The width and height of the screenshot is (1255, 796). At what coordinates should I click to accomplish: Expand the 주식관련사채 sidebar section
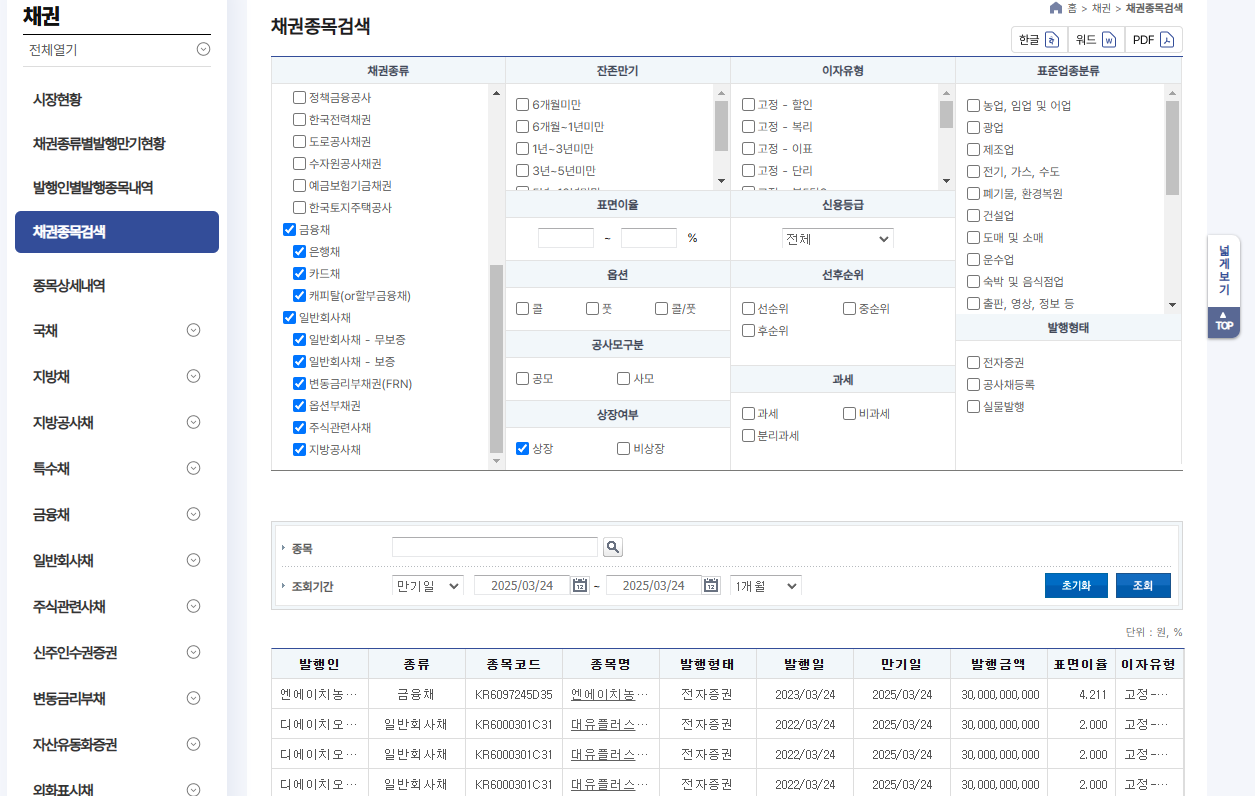194,606
